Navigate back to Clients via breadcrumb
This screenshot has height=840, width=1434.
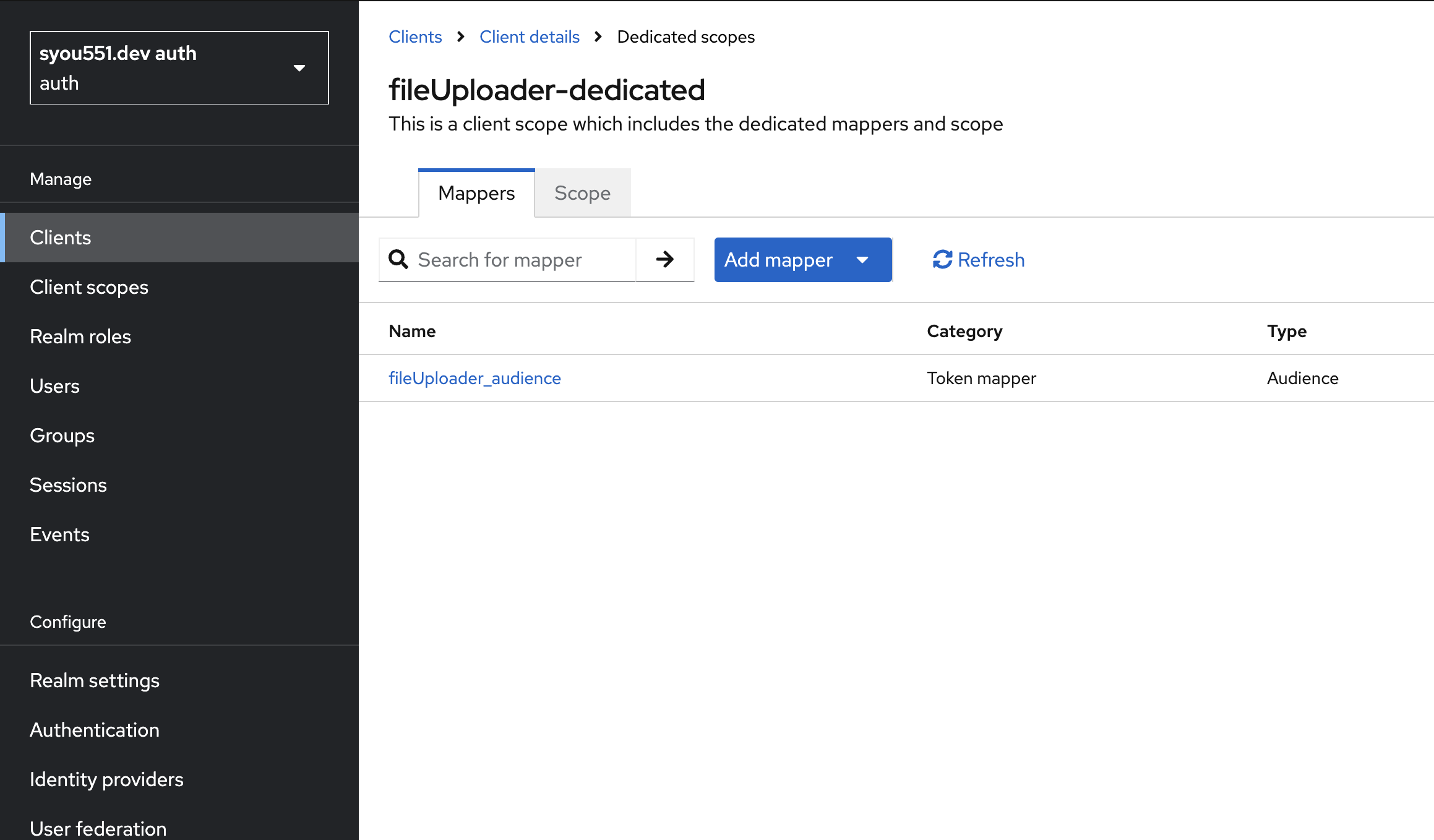tap(415, 36)
